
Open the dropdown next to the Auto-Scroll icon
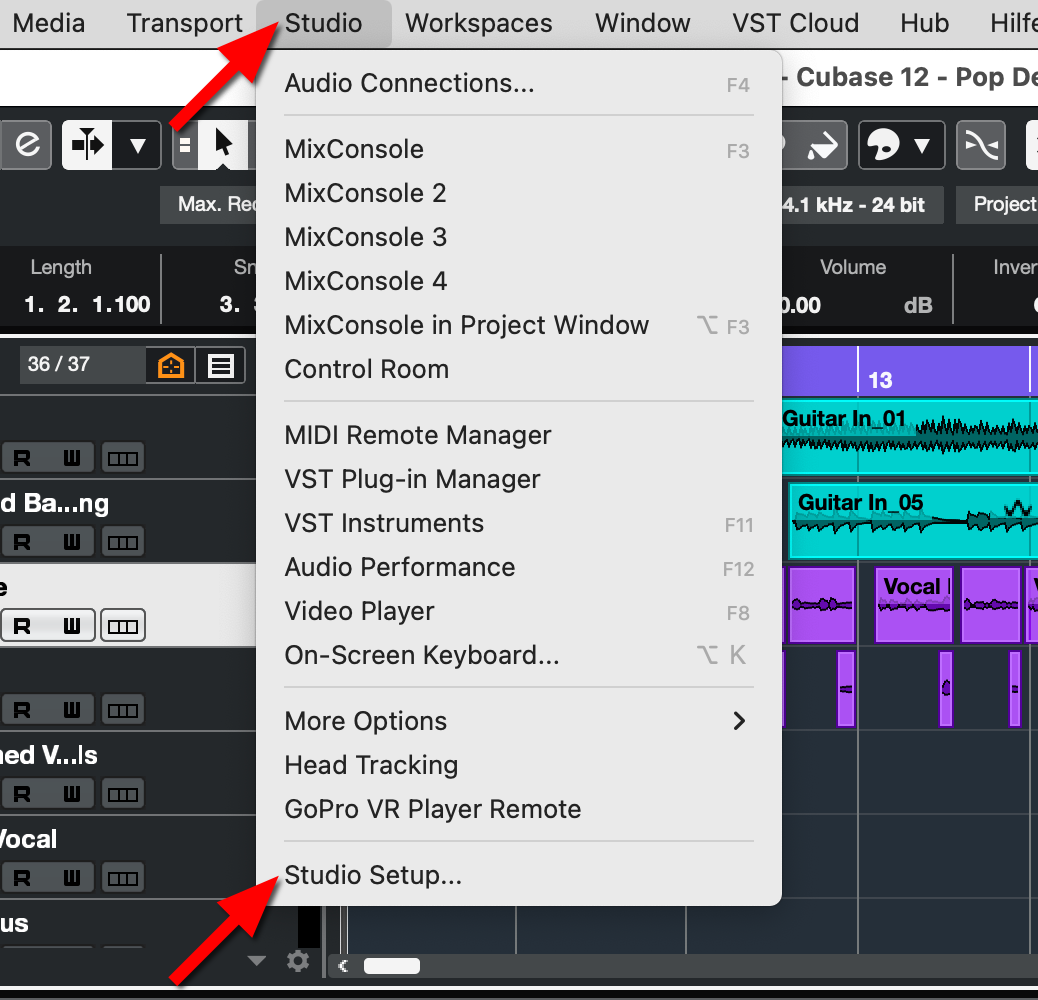click(x=137, y=144)
